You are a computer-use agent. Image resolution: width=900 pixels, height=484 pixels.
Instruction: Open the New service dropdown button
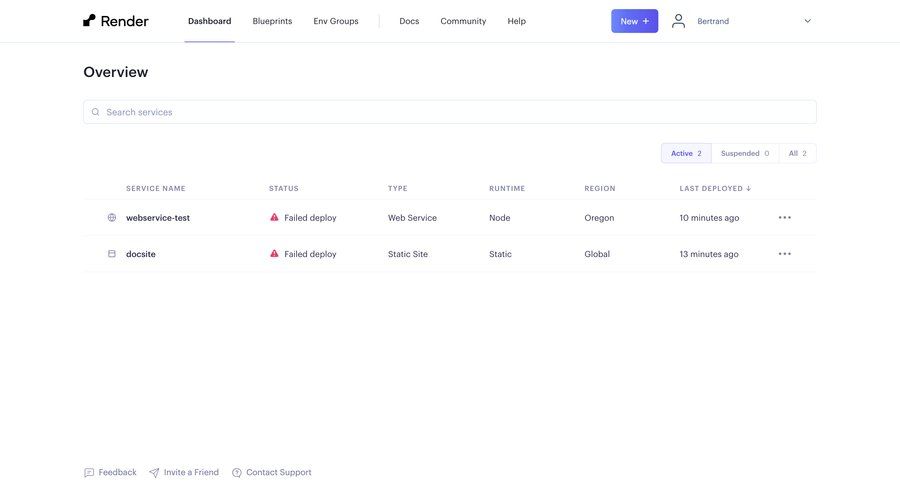pyautogui.click(x=634, y=21)
